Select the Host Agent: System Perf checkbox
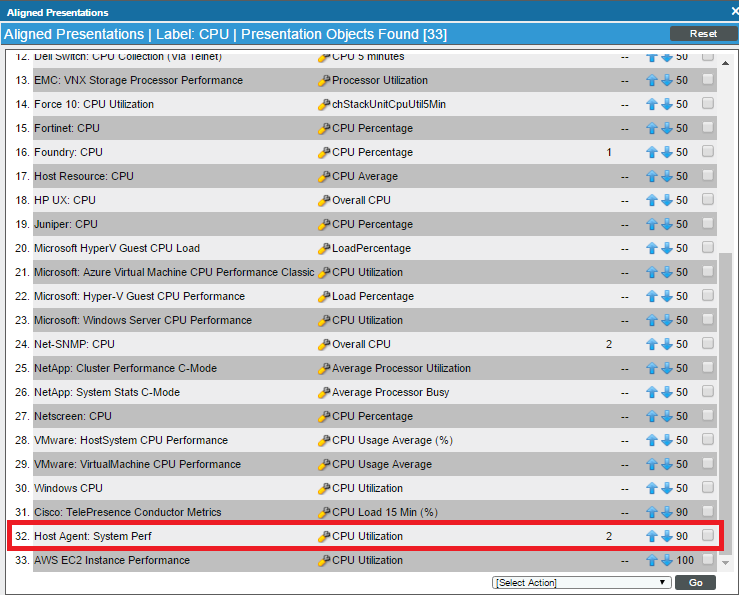Image resolution: width=739 pixels, height=595 pixels. pyautogui.click(x=707, y=535)
